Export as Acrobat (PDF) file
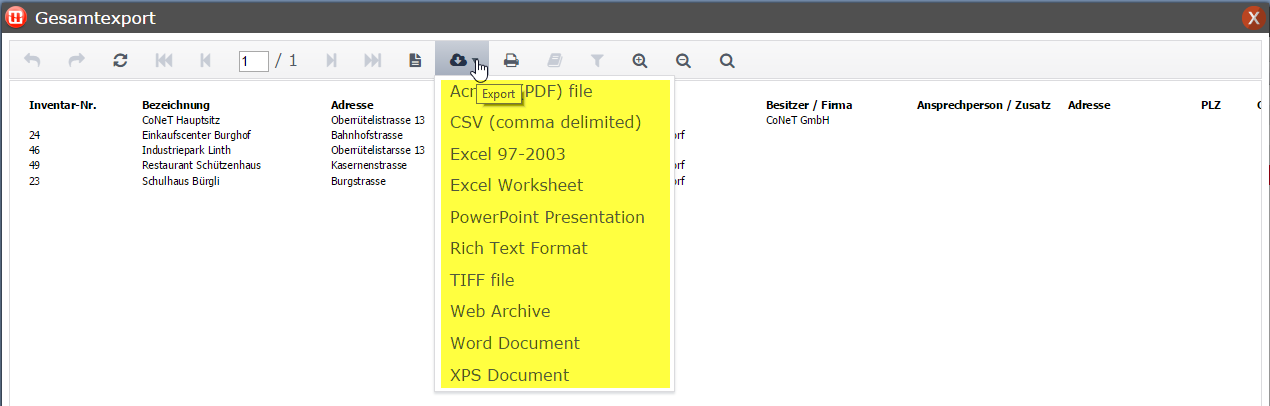 [x=556, y=91]
